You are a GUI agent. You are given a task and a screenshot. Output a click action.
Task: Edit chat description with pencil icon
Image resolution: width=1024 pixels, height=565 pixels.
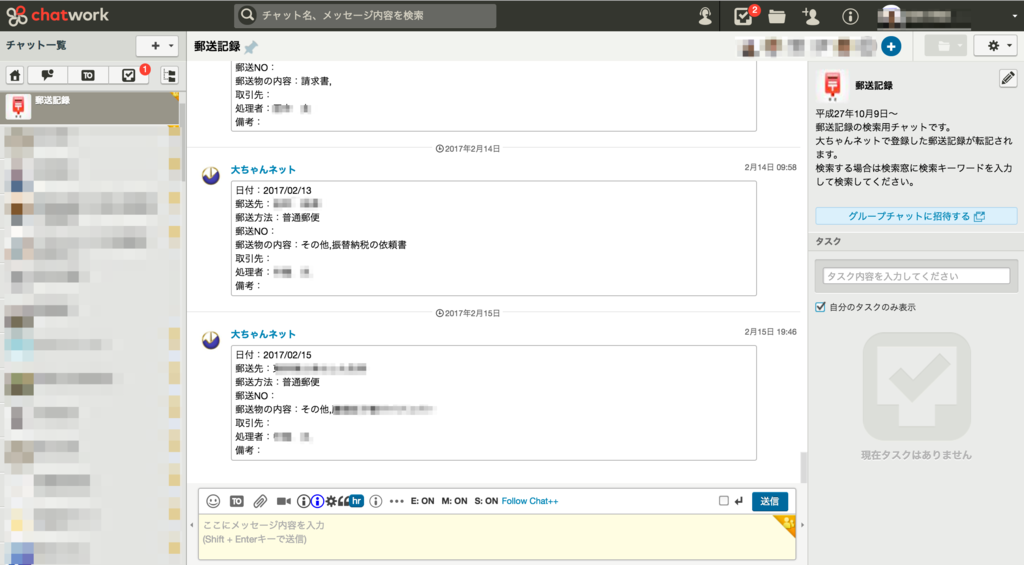click(x=1008, y=79)
